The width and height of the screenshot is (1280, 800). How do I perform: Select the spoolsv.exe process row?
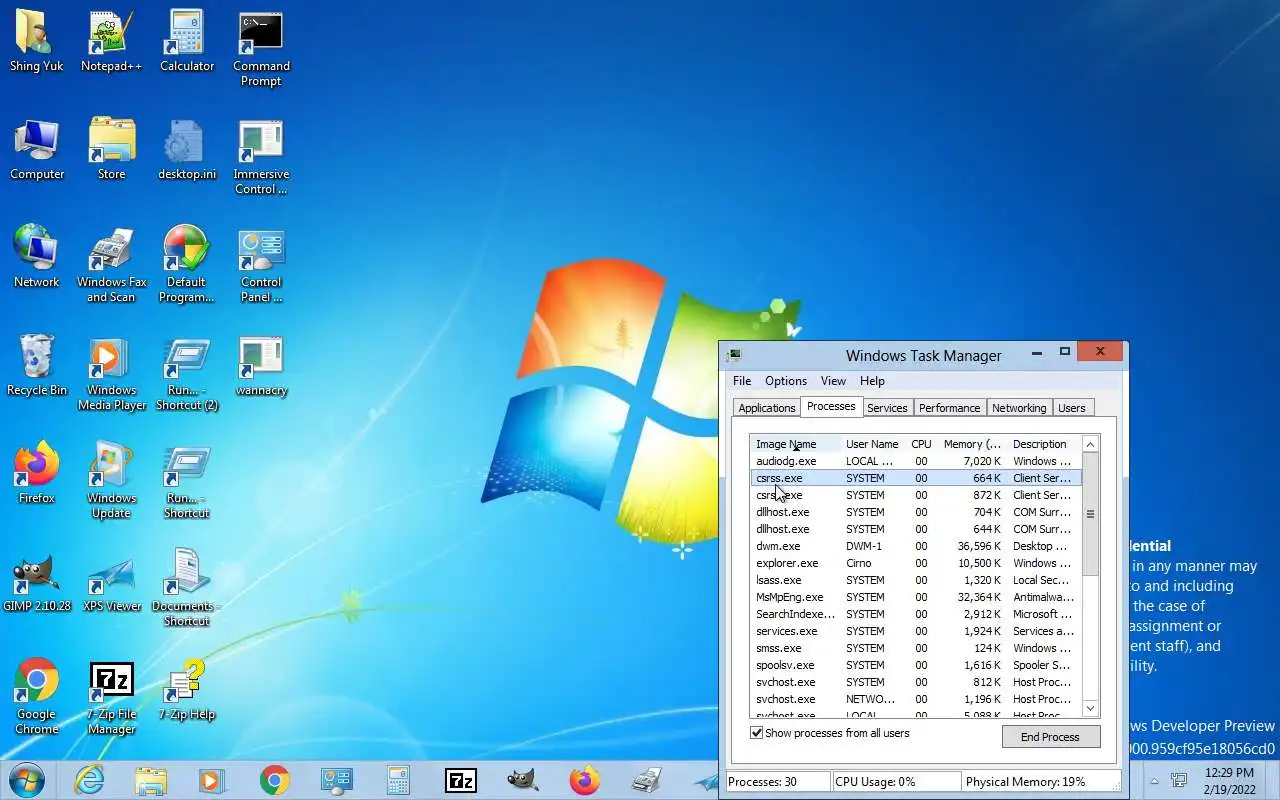pyautogui.click(x=916, y=665)
